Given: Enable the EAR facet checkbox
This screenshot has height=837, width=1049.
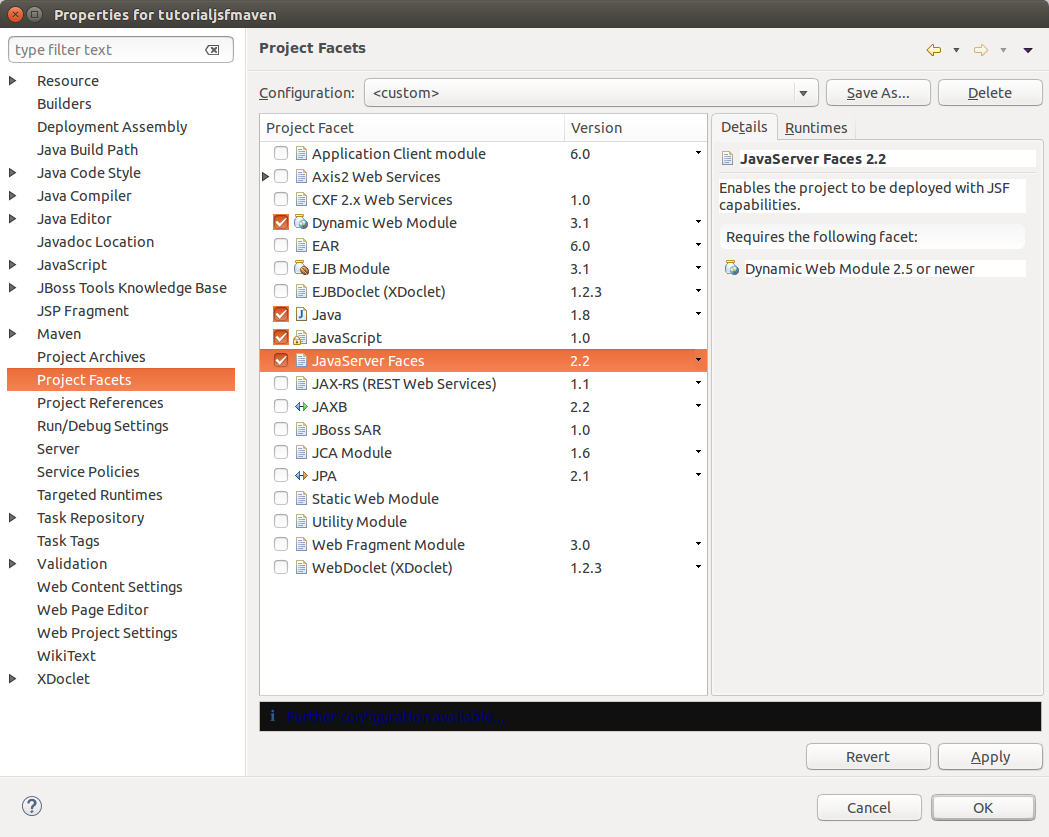Looking at the screenshot, I should coord(280,245).
